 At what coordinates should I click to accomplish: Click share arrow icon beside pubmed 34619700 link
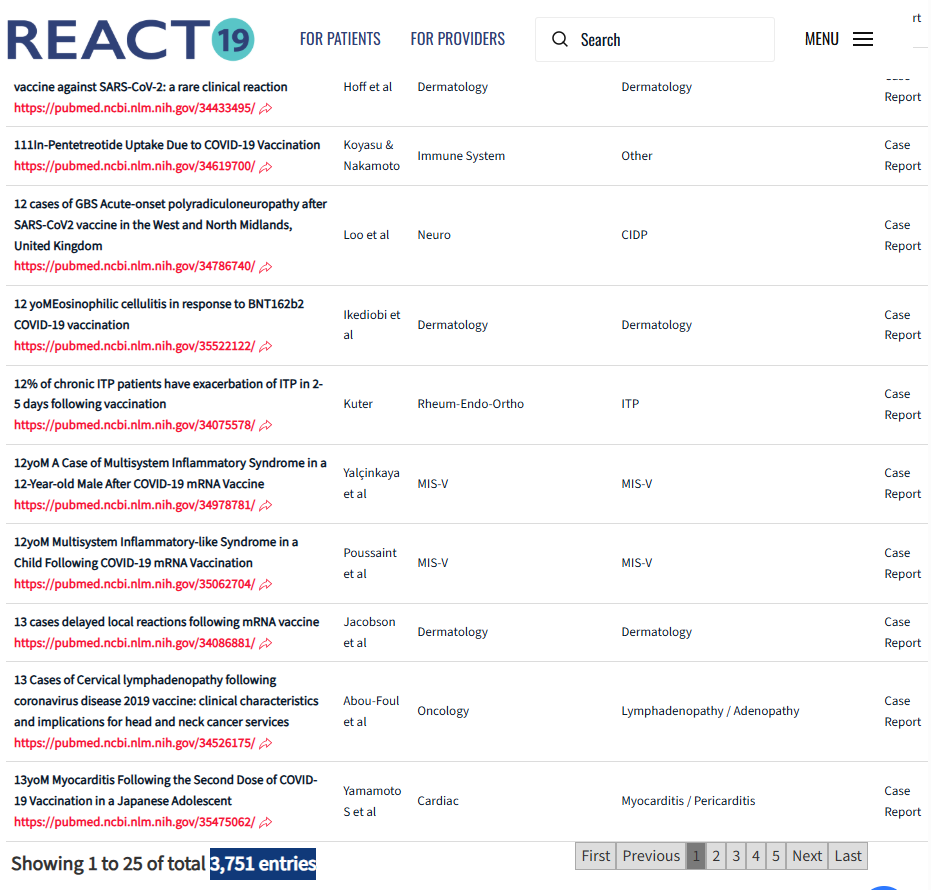coord(266,167)
